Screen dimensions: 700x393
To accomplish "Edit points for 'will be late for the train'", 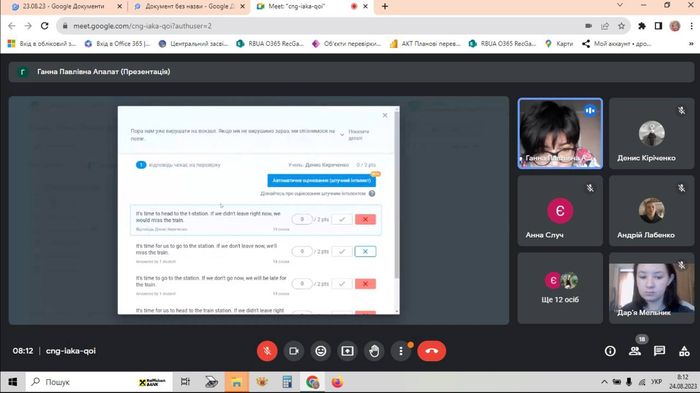I will [302, 284].
